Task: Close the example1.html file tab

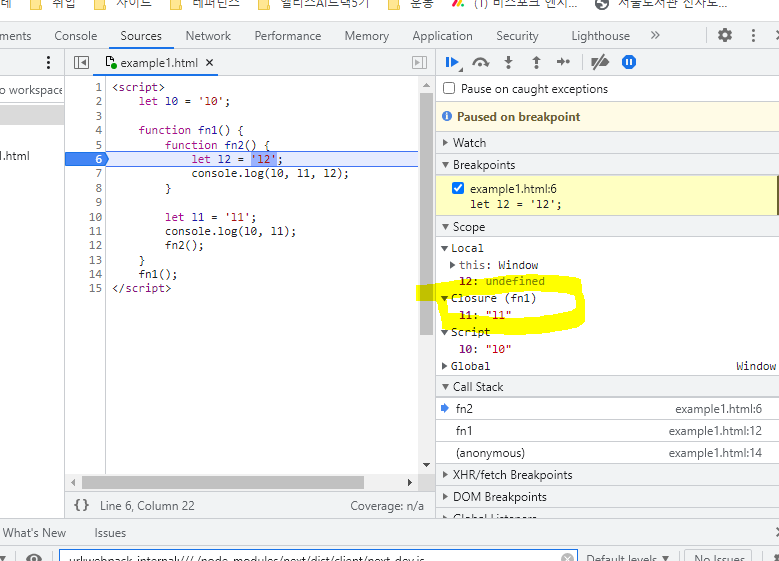Action: [210, 63]
